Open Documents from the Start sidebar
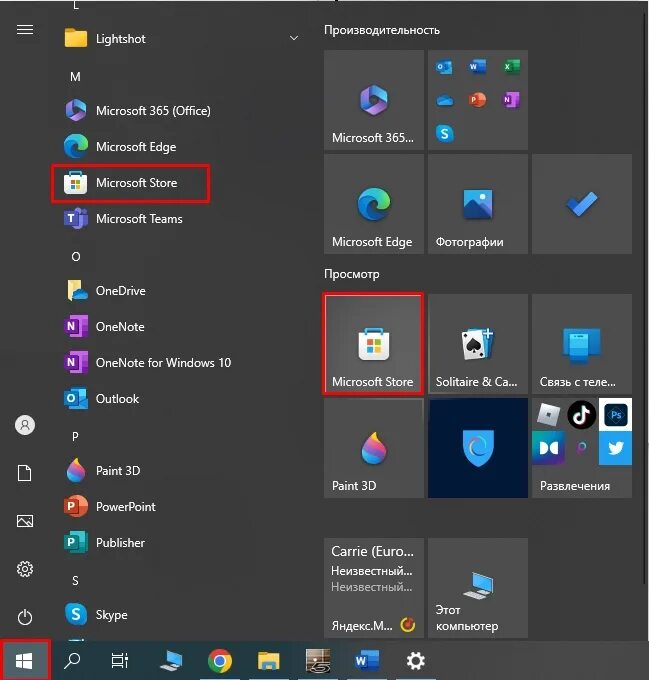This screenshot has width=649, height=680. coord(25,473)
